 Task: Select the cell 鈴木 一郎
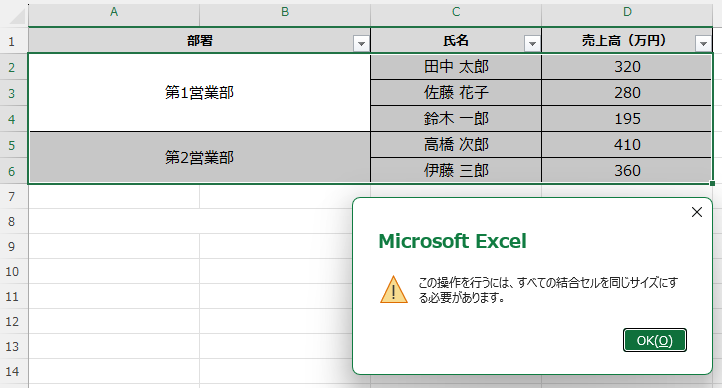[456, 119]
